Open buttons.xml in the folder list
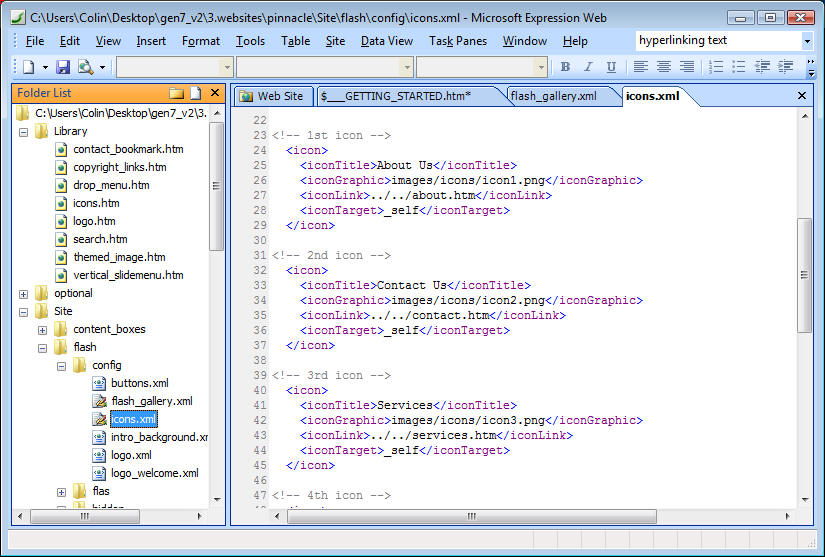The width and height of the screenshot is (825, 557). pyautogui.click(x=139, y=383)
